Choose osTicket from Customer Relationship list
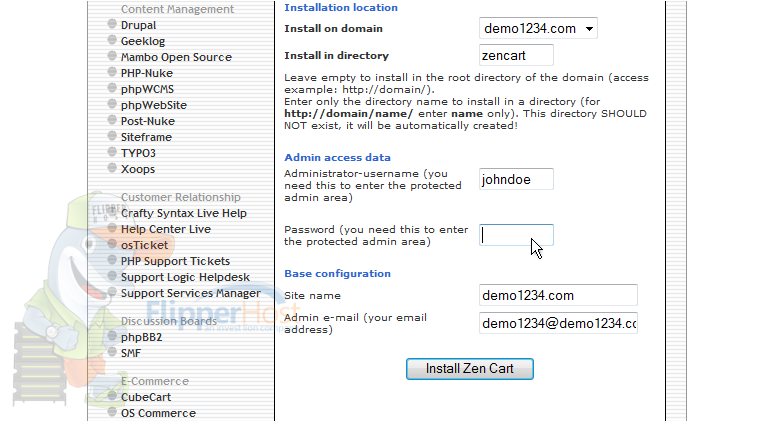 point(145,245)
